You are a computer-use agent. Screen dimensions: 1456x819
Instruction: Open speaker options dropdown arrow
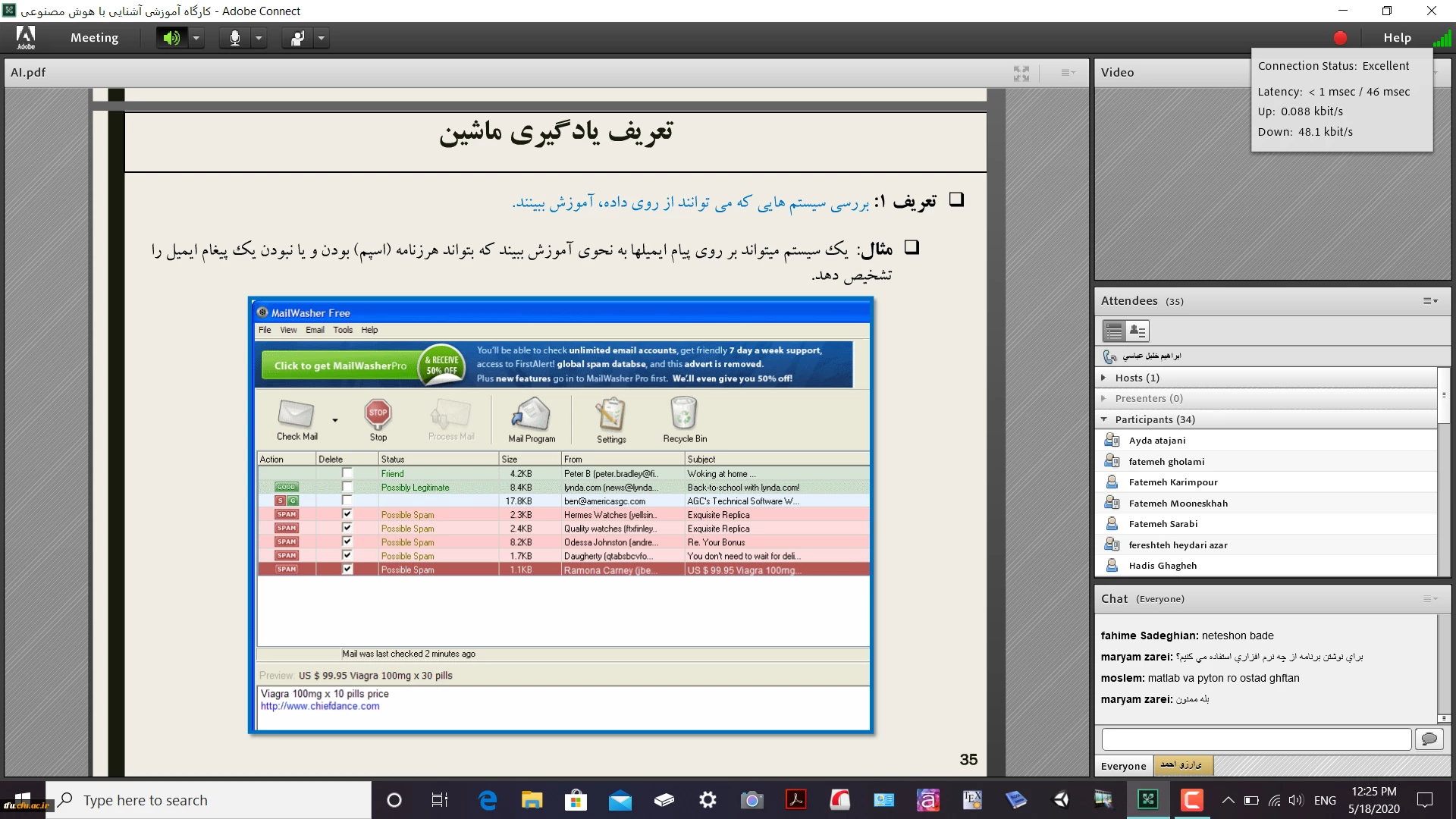(196, 38)
